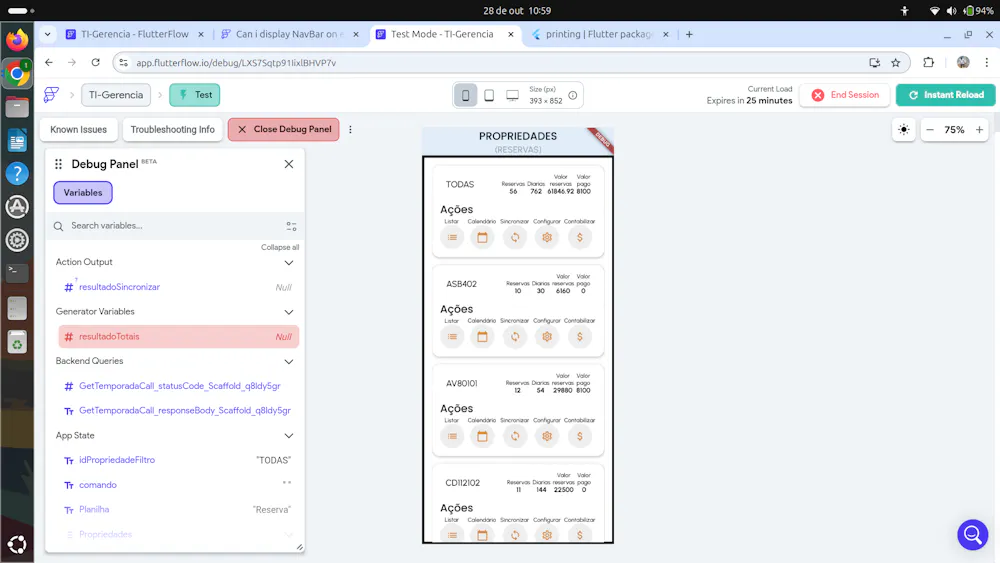Click the End Session button

[845, 95]
